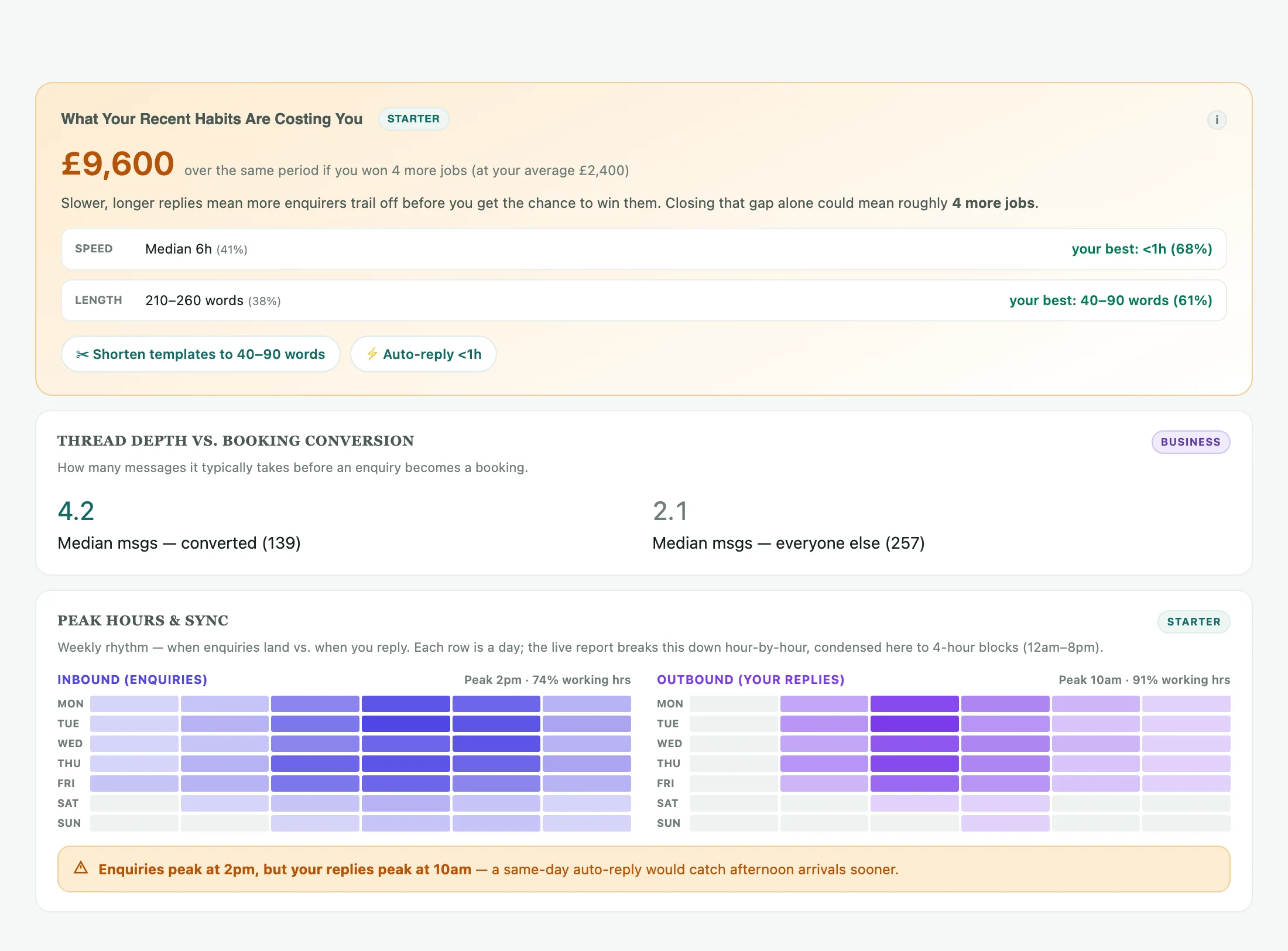Click the 4.2 median messages value
Viewport: 1288px width, 951px height.
[76, 511]
